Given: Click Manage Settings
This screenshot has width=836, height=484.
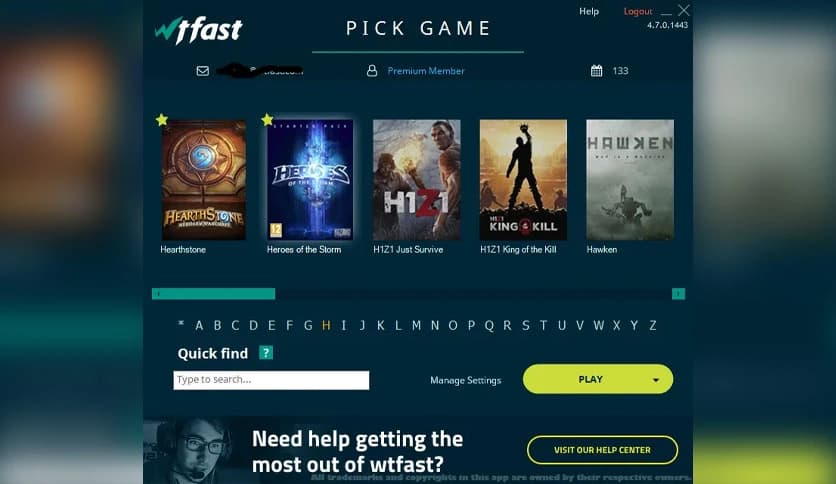Looking at the screenshot, I should click(465, 380).
